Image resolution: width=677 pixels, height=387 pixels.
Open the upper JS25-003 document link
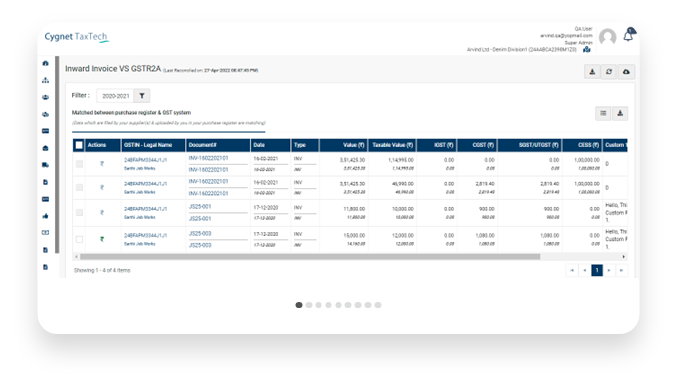tap(200, 234)
